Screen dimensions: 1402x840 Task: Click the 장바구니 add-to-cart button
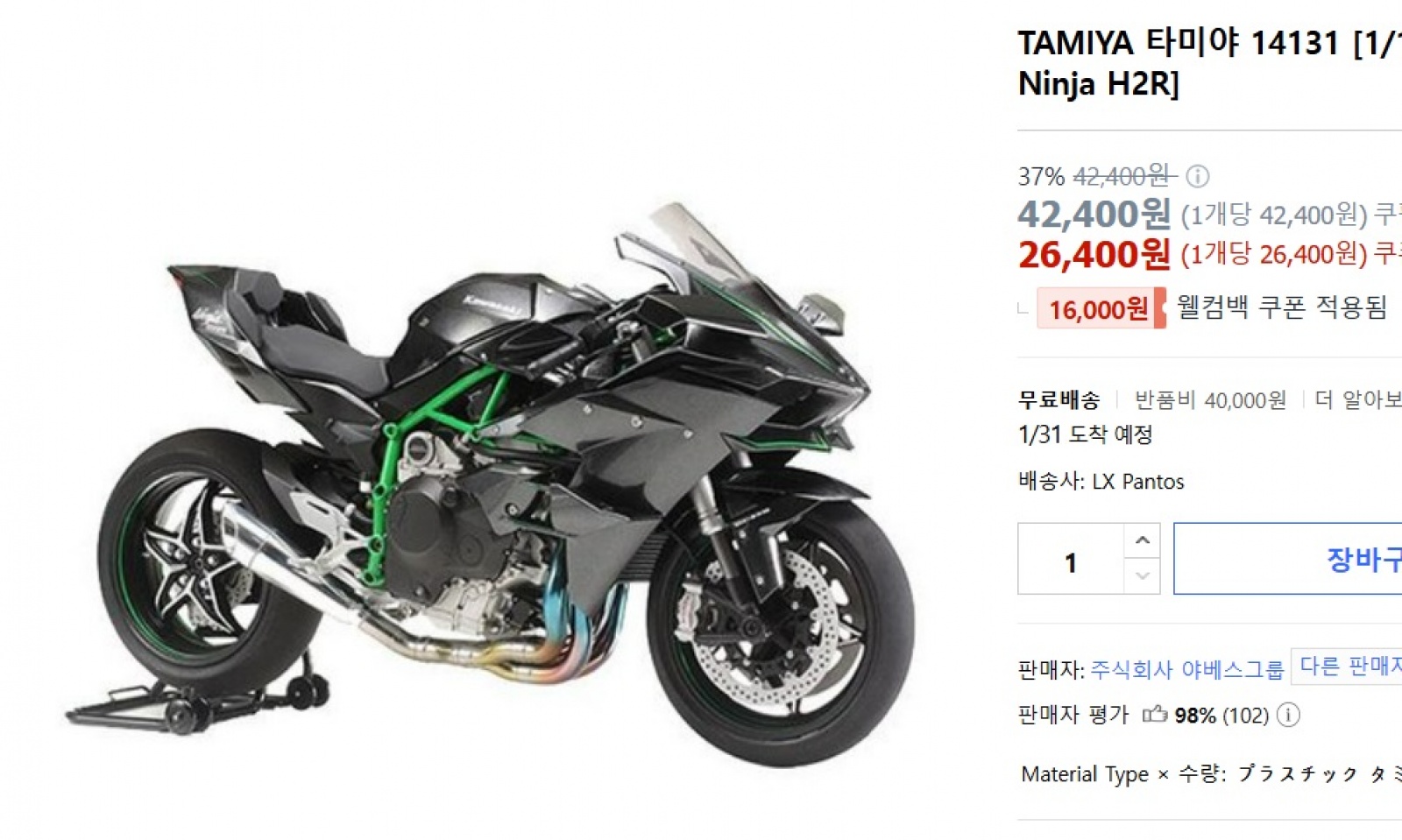pos(1288,559)
